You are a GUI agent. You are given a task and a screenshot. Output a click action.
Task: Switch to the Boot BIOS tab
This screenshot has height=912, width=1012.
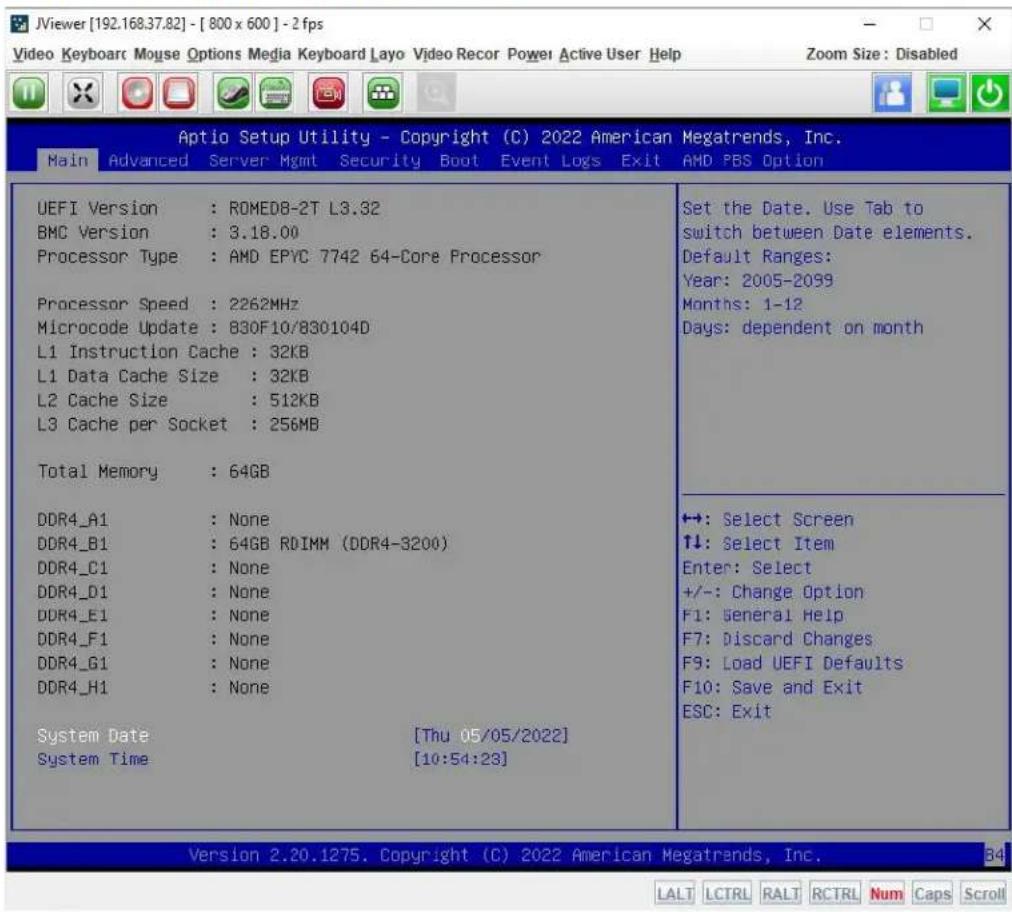tap(460, 161)
